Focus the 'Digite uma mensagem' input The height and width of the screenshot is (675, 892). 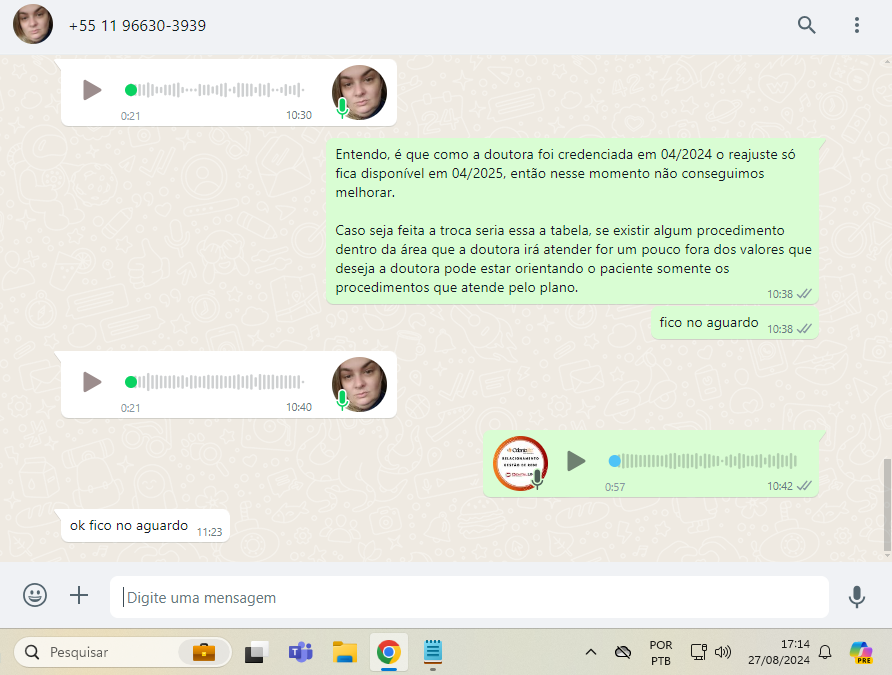pyautogui.click(x=470, y=597)
